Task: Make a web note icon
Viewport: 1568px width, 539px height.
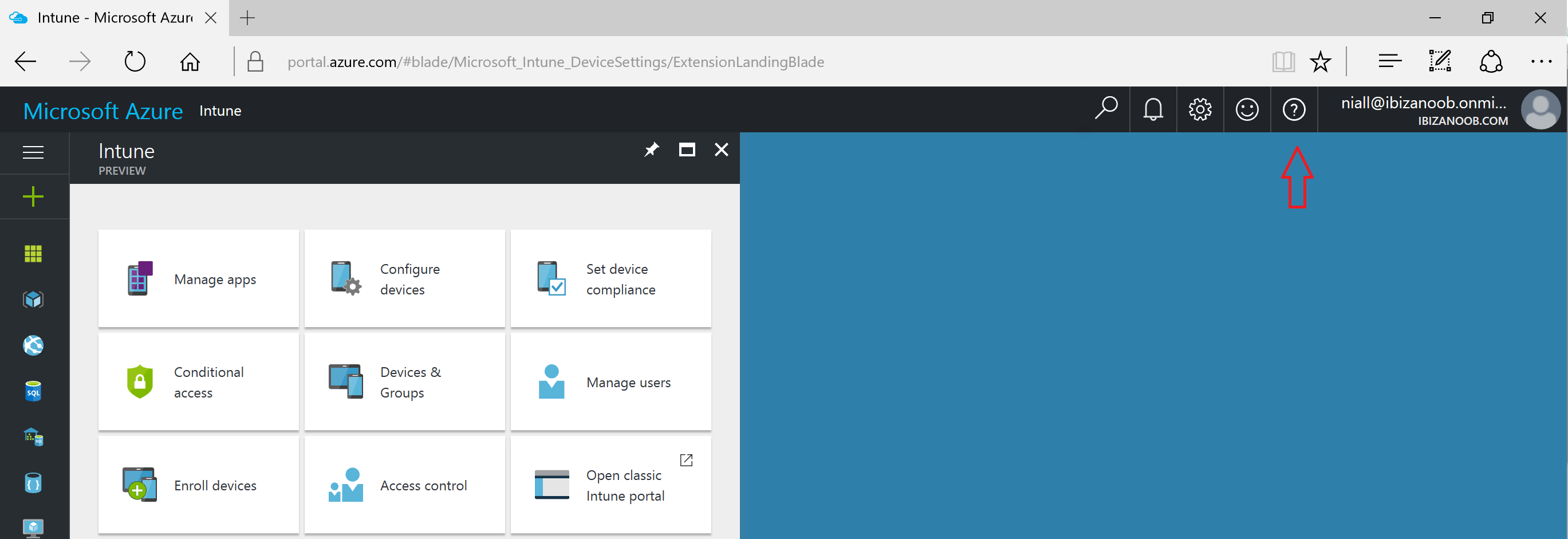Action: tap(1440, 61)
